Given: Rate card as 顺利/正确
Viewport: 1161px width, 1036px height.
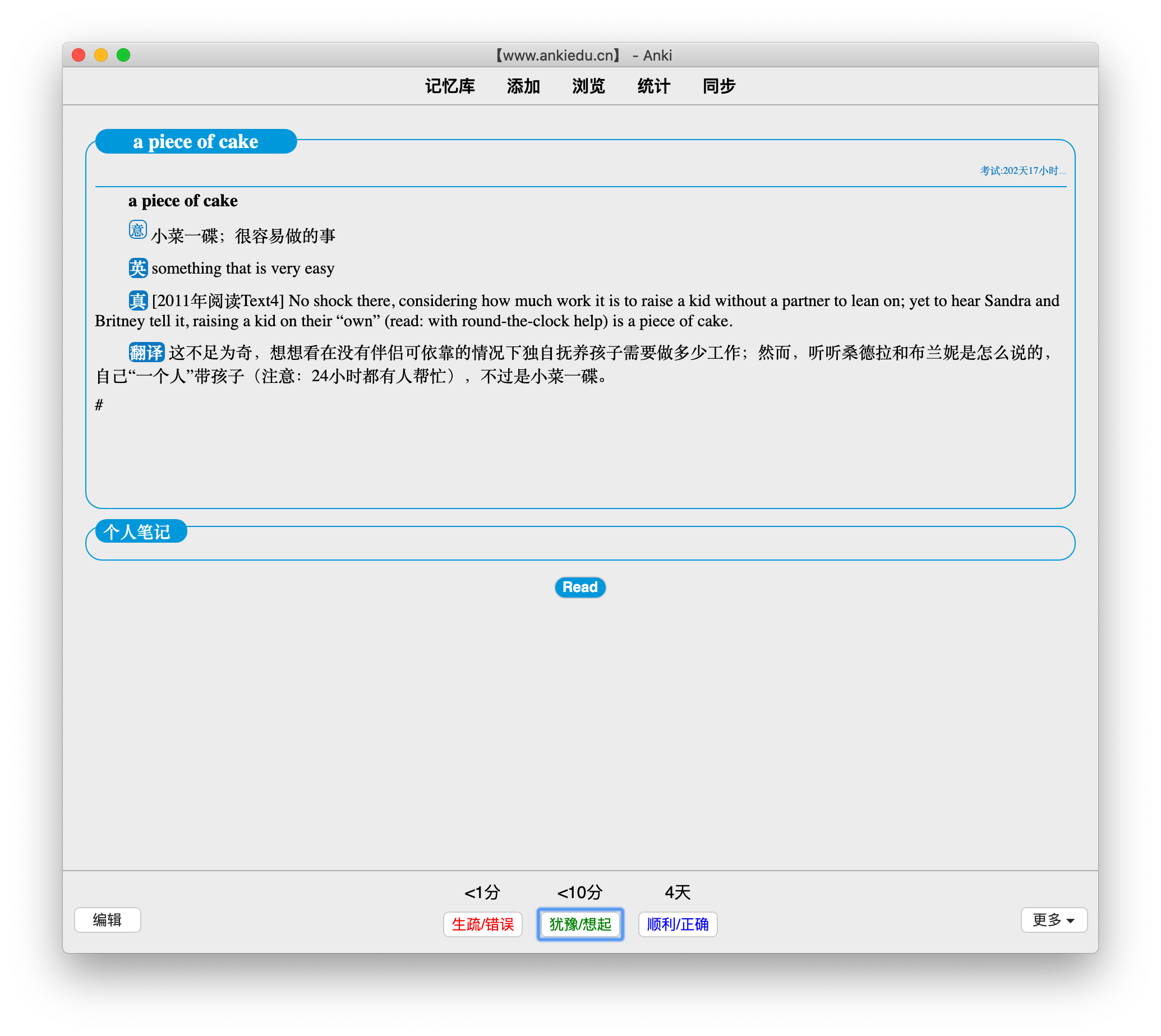Looking at the screenshot, I should click(678, 924).
